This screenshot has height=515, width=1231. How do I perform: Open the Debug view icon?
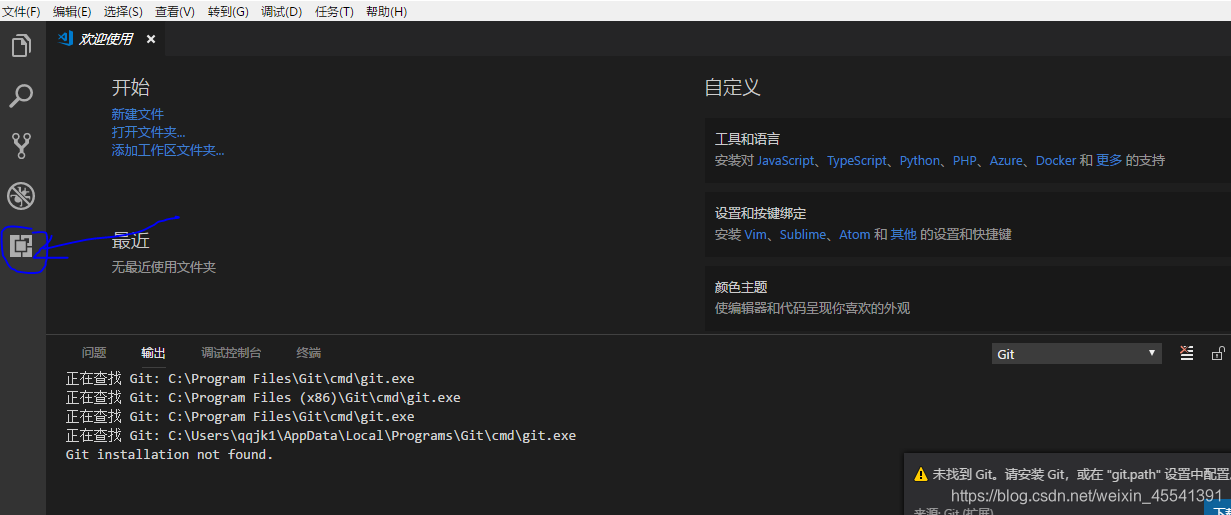pyautogui.click(x=21, y=195)
